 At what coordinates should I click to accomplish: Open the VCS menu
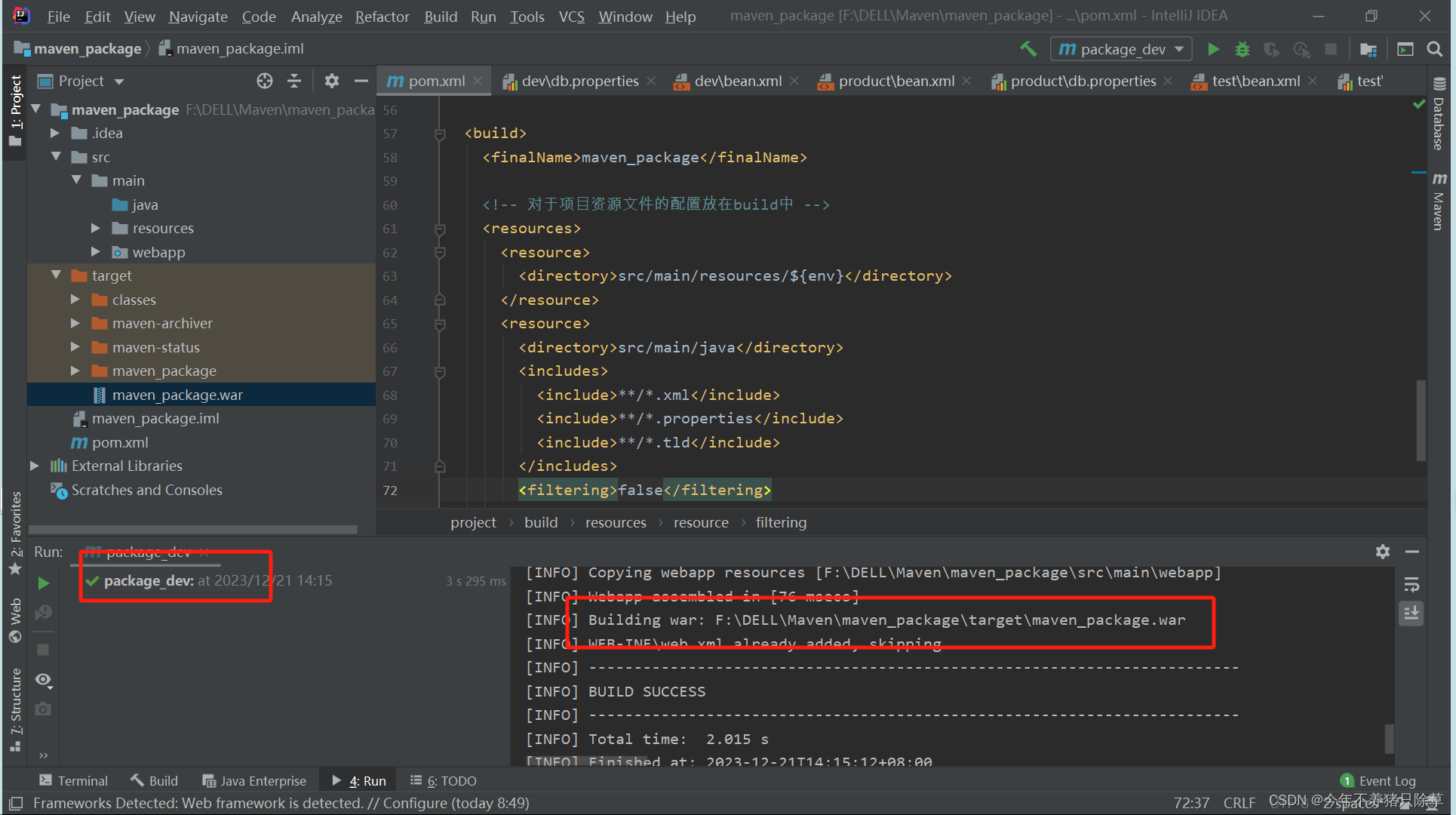(572, 17)
